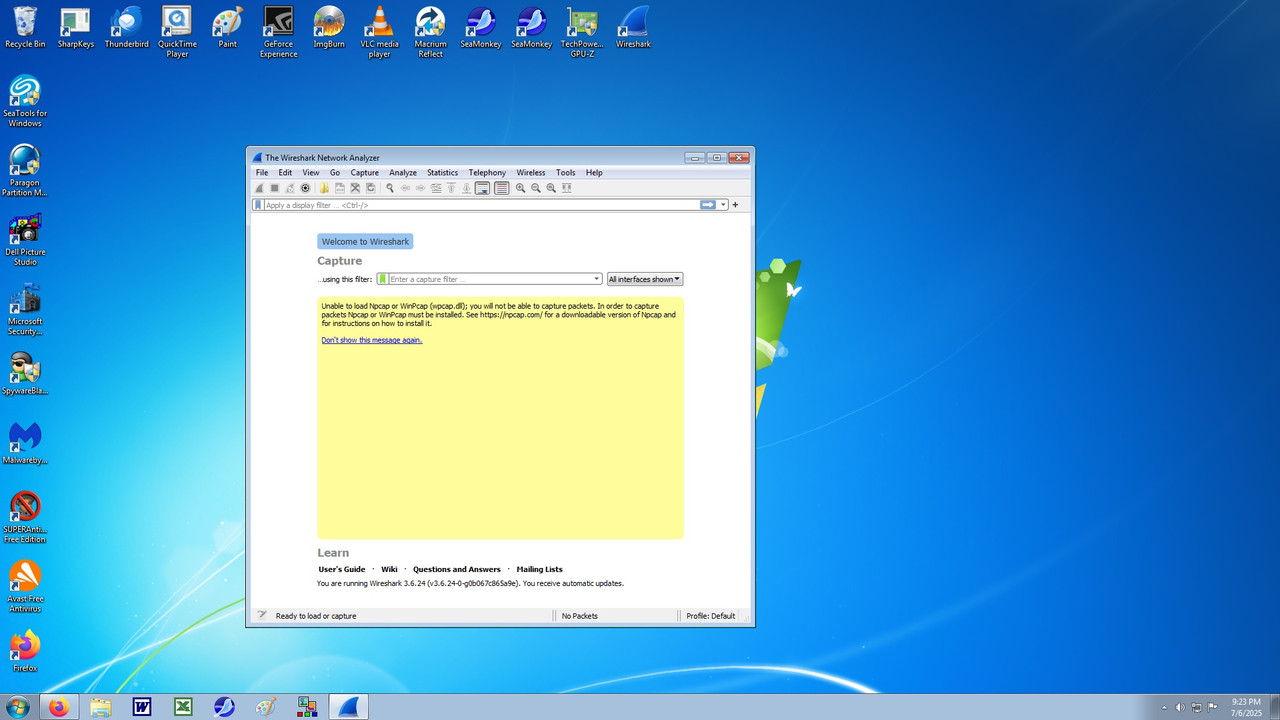Image resolution: width=1280 pixels, height=720 pixels.
Task: Click the green capture filter bookmark icon
Action: (x=382, y=279)
